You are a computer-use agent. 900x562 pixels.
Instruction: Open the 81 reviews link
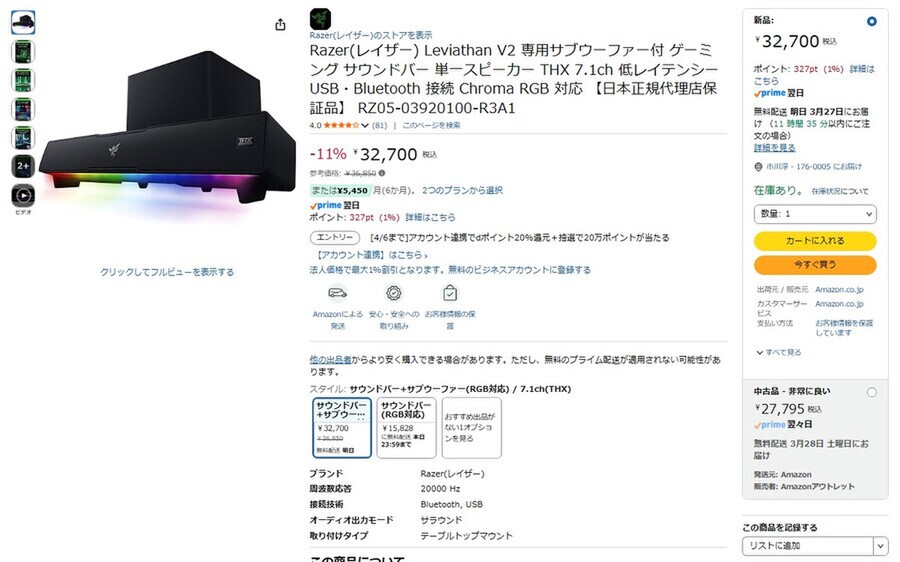379,125
